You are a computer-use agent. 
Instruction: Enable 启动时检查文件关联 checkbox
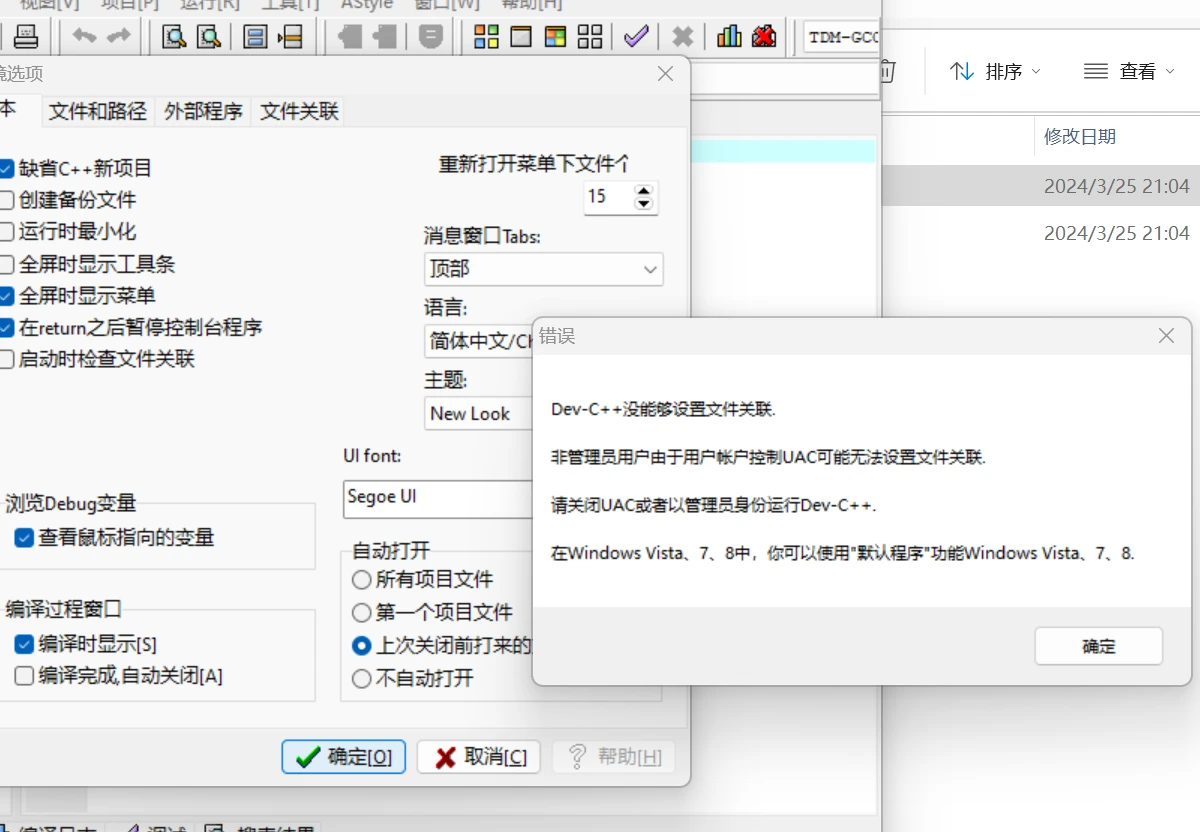click(6, 359)
